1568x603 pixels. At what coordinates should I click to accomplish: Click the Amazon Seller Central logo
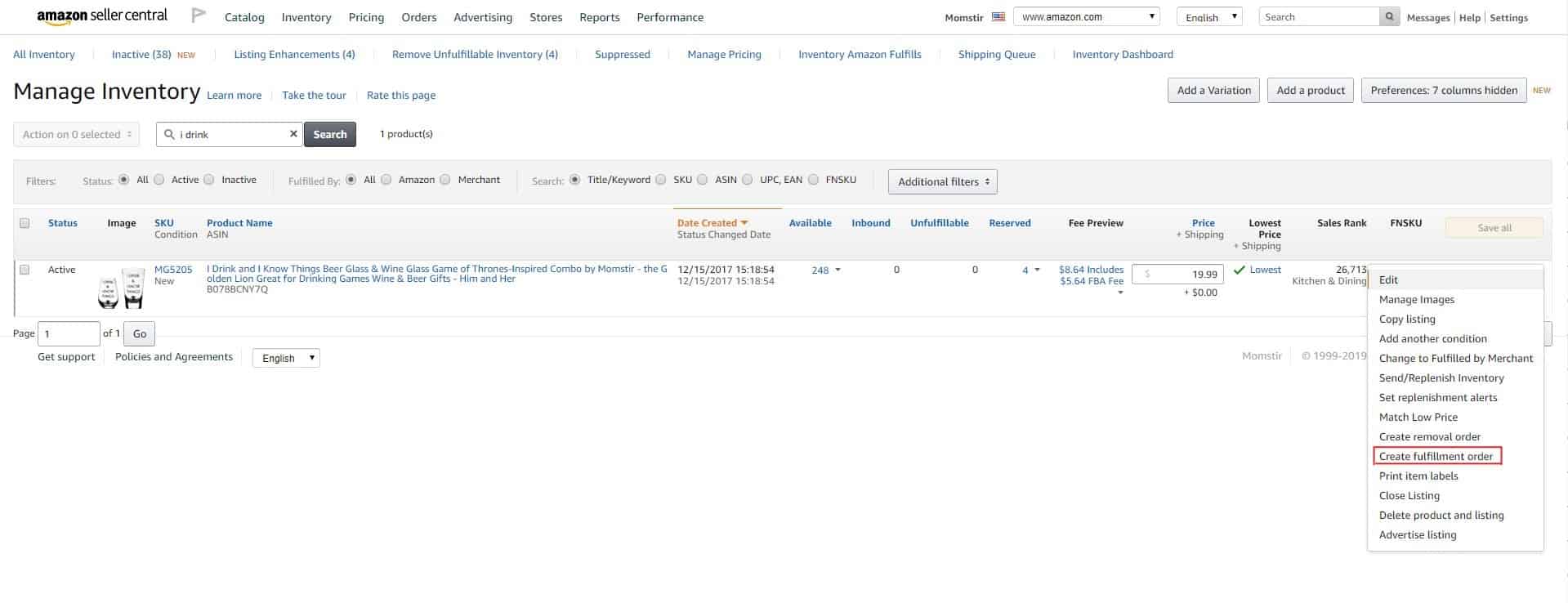point(102,16)
